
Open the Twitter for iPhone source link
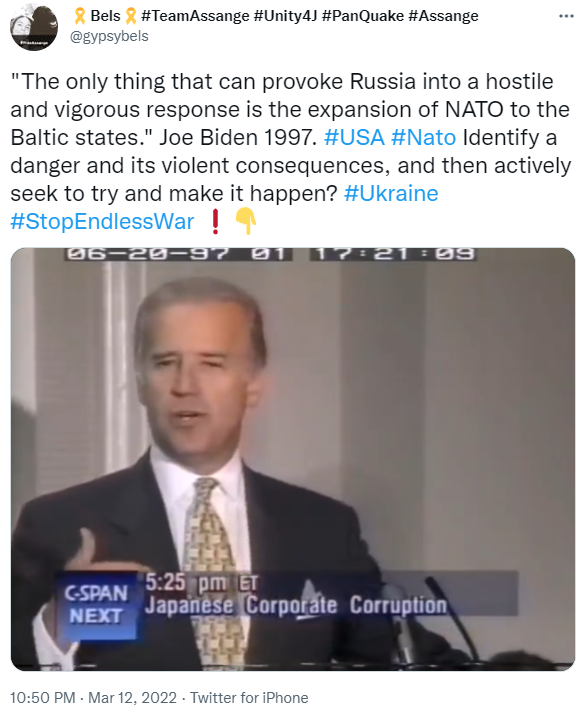pos(249,698)
